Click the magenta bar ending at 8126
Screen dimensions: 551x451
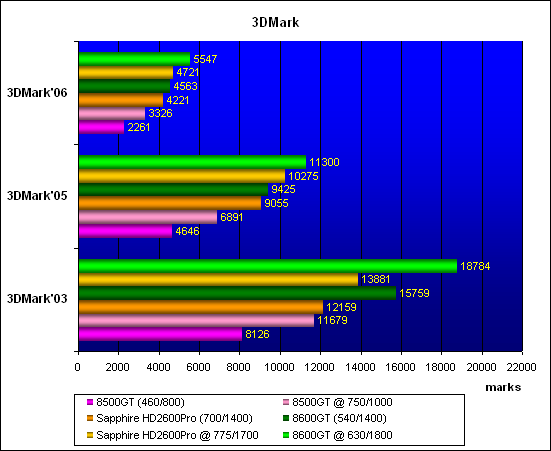point(160,334)
